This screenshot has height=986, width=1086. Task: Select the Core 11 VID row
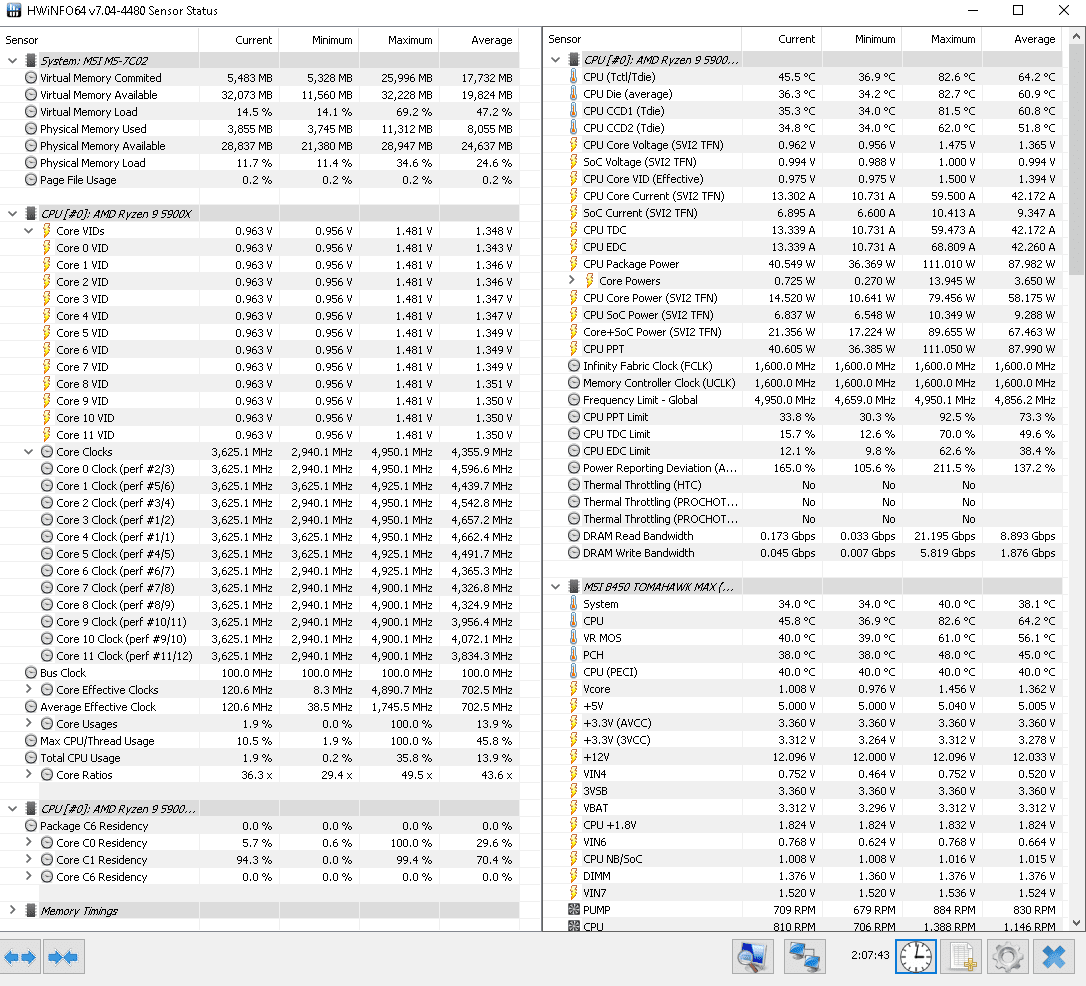tap(260, 435)
